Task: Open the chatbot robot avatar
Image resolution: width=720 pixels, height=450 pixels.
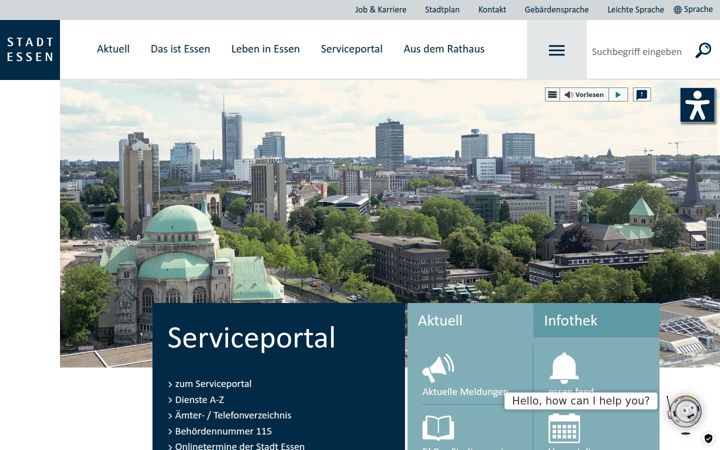Action: pos(685,412)
